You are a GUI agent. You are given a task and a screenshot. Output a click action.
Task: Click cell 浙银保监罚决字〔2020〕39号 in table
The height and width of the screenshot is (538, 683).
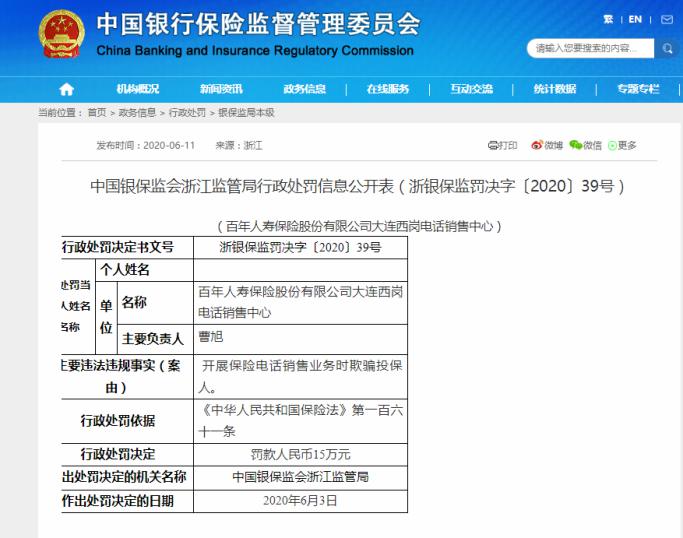click(300, 247)
